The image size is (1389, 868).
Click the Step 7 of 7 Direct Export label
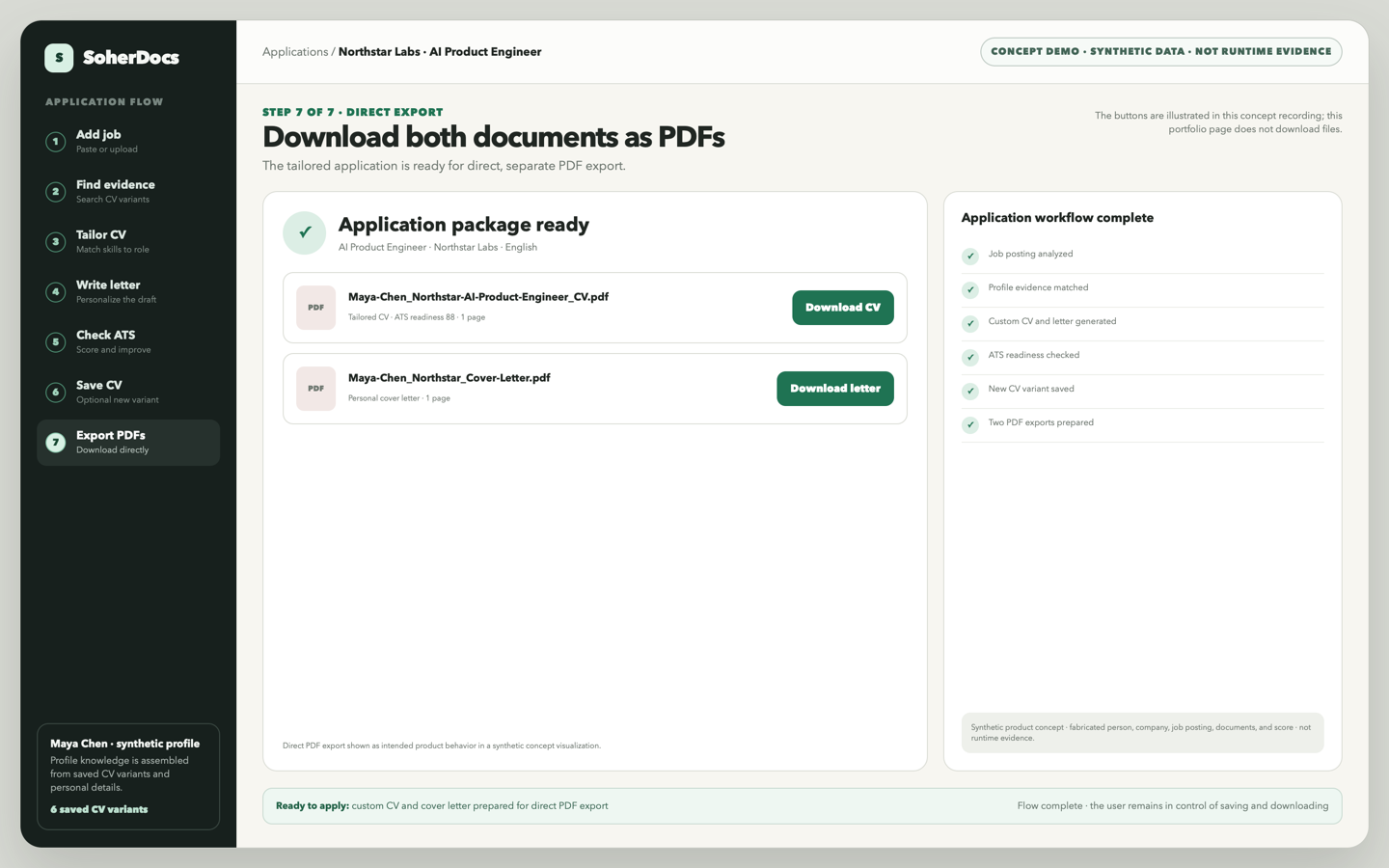[x=353, y=113]
